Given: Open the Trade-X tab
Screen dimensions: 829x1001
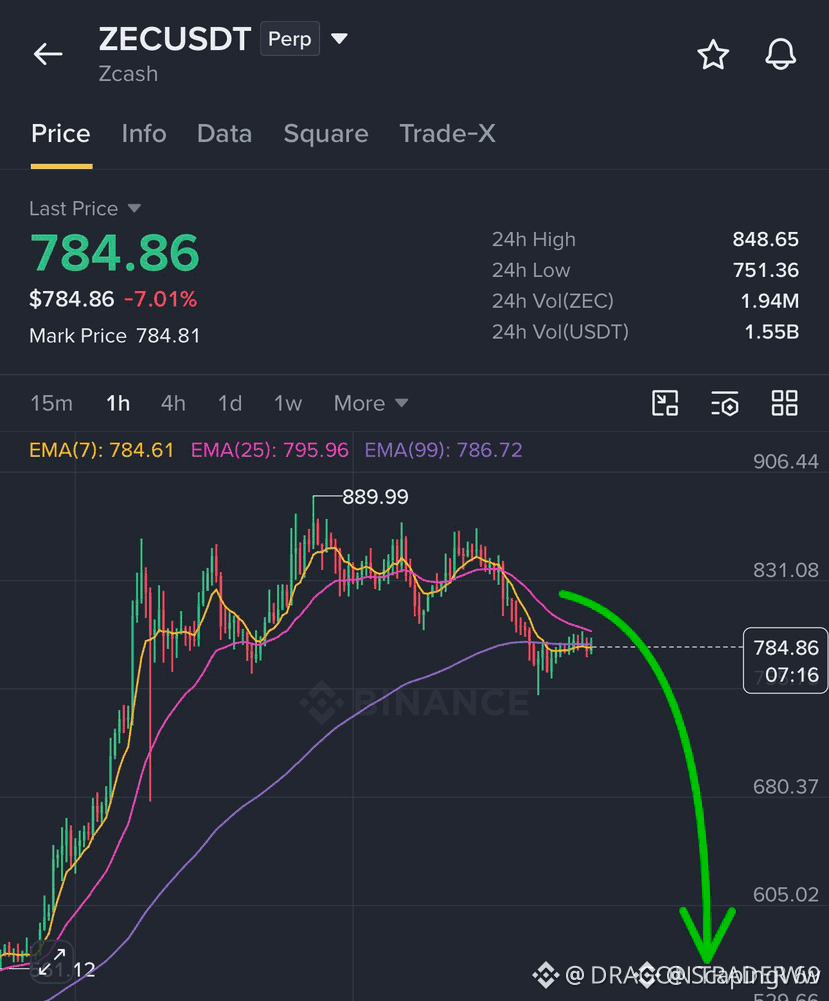Looking at the screenshot, I should point(447,133).
